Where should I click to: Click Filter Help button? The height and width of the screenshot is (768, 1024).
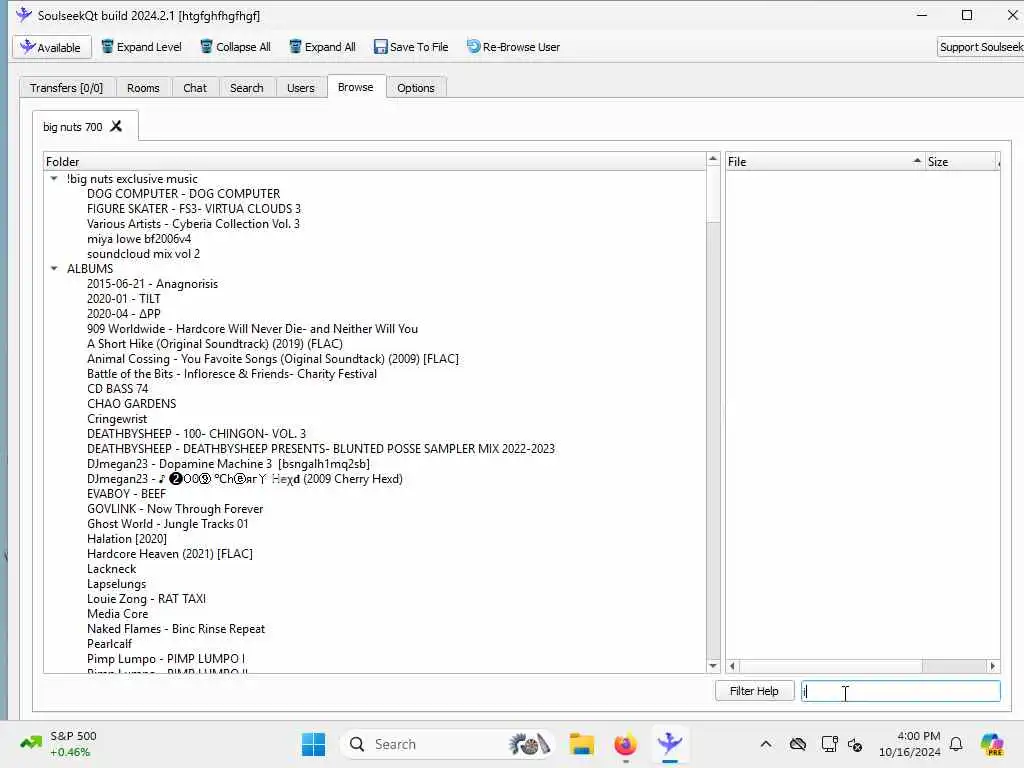click(x=754, y=691)
